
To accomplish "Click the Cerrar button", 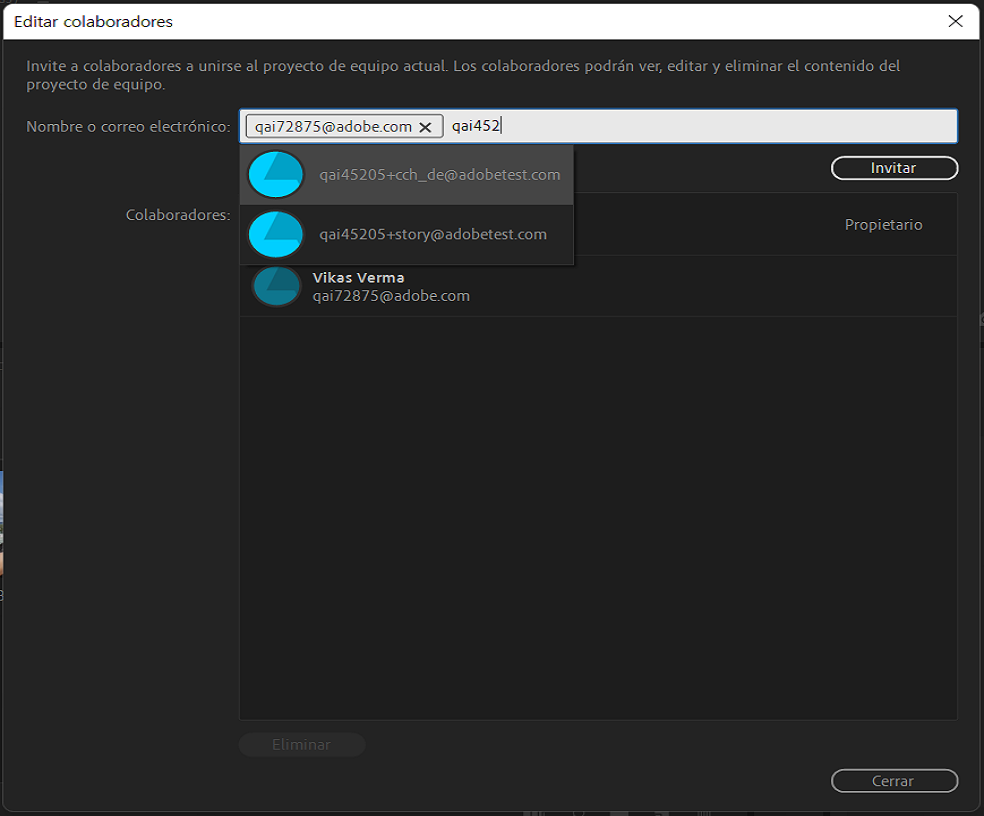I will click(x=894, y=781).
